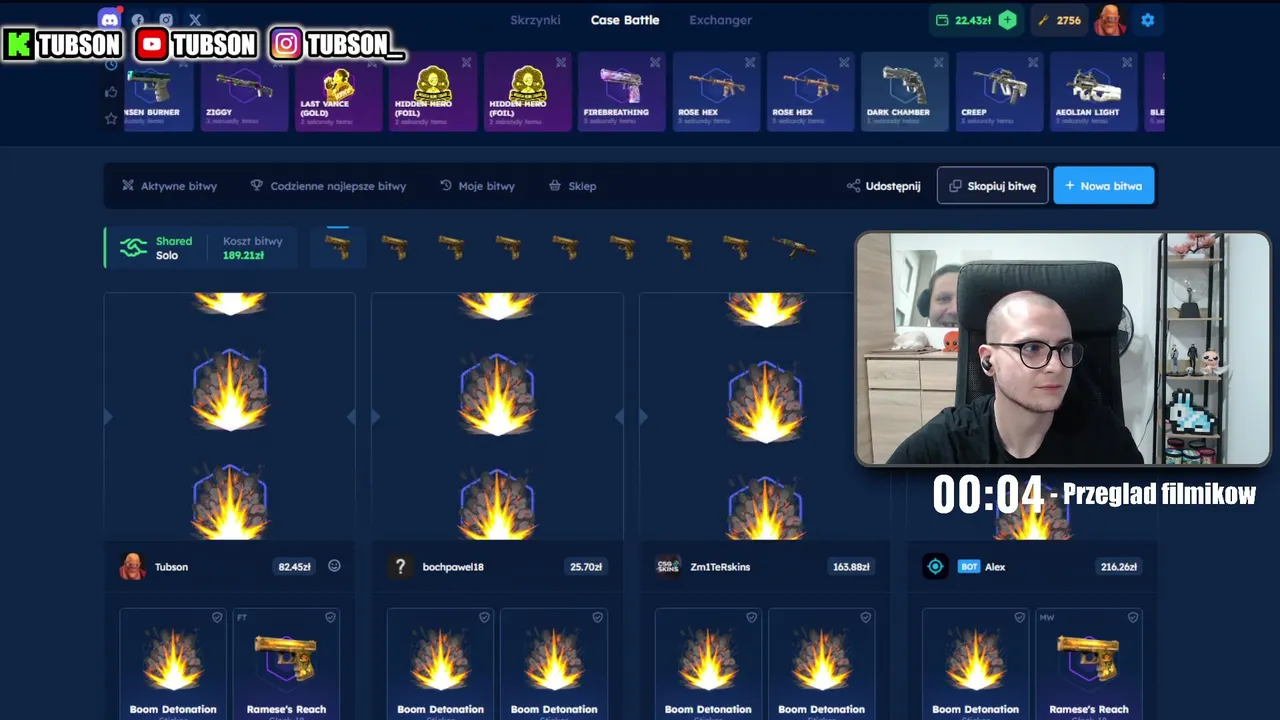Open Tubson's Boom Detonation item card
The width and height of the screenshot is (1280, 720).
[173, 664]
